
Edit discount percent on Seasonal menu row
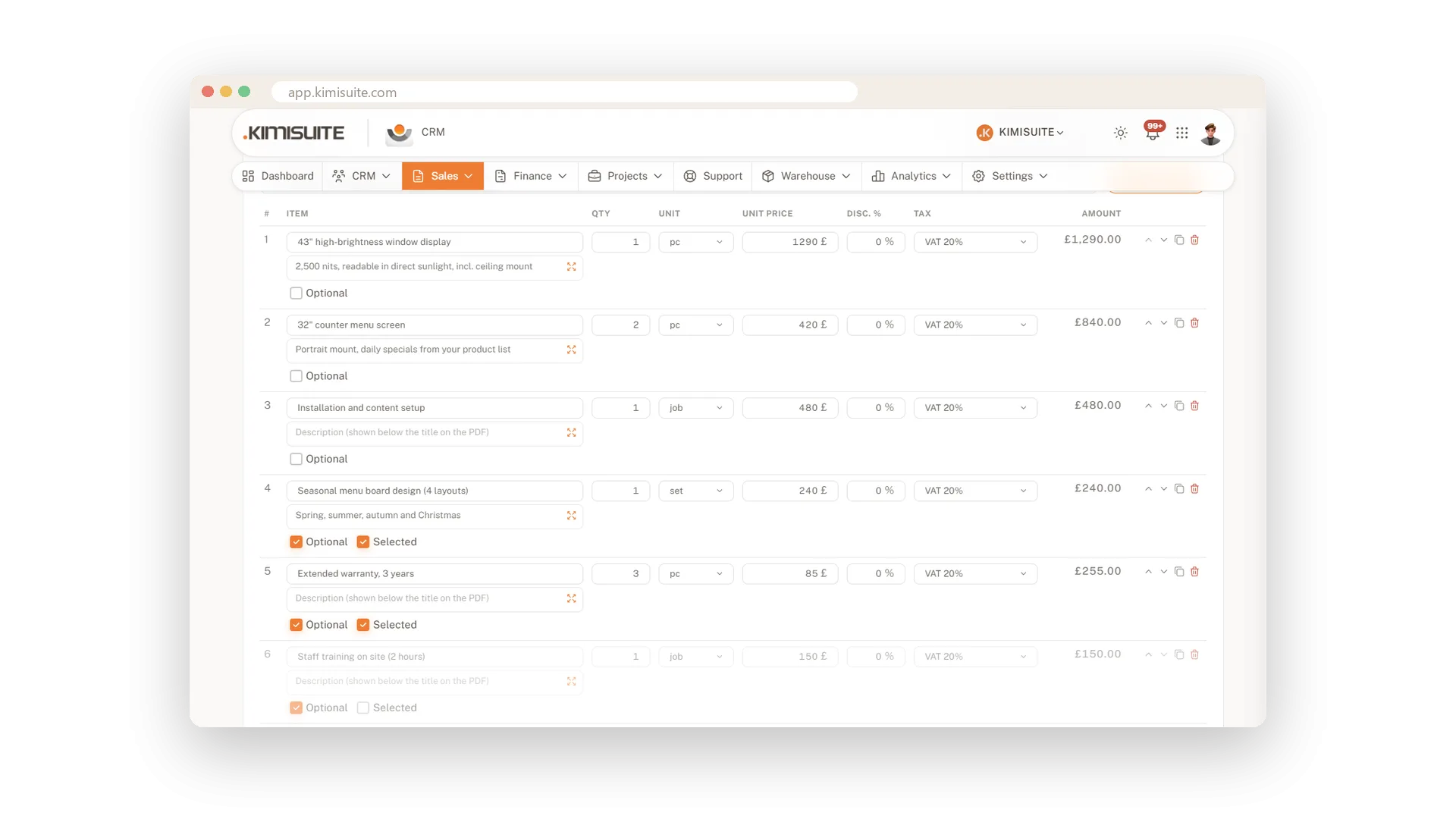[875, 491]
